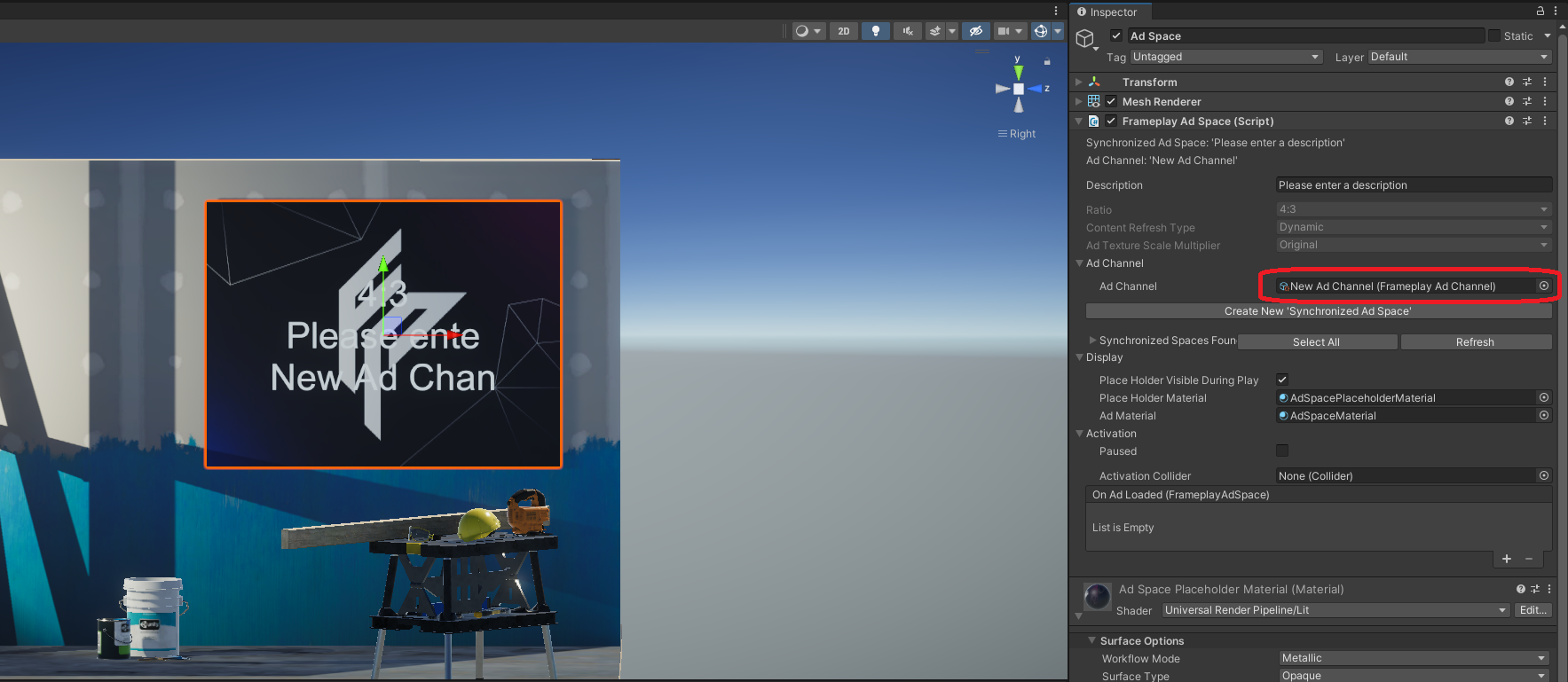The width and height of the screenshot is (1568, 682).
Task: Toggle hidden objects visibility eye icon
Action: pos(975,31)
